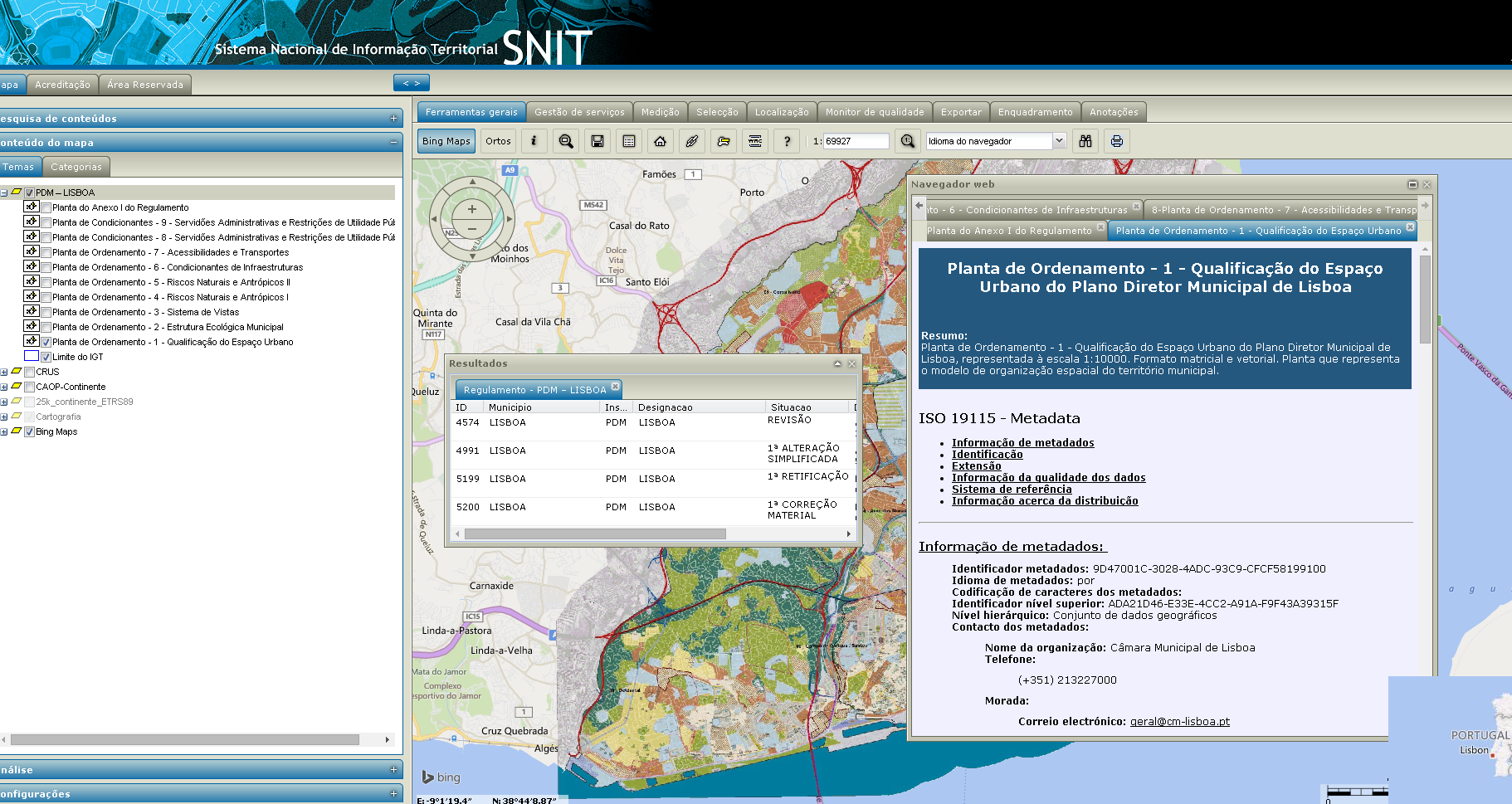Screen dimensions: 1512x804
Task: Open the help question mark icon
Action: (787, 141)
